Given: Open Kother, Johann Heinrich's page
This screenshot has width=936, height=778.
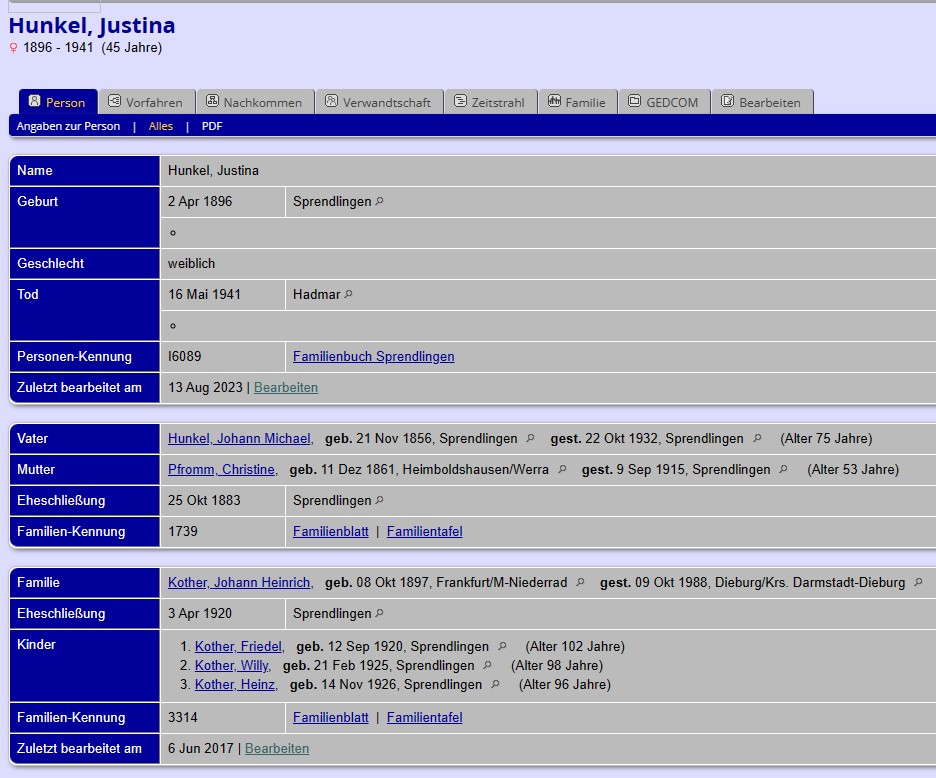Looking at the screenshot, I should click(239, 582).
